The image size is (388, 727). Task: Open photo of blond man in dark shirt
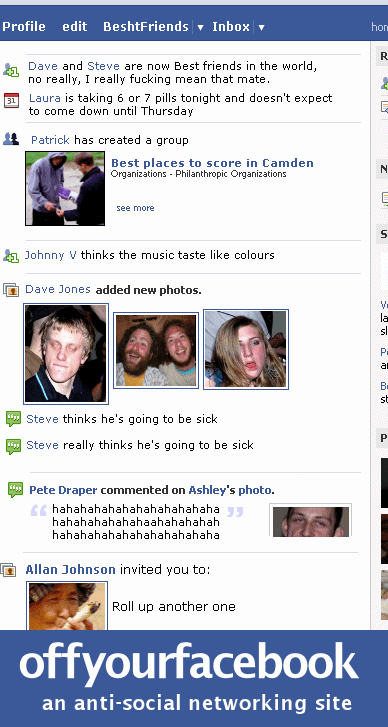[66, 354]
